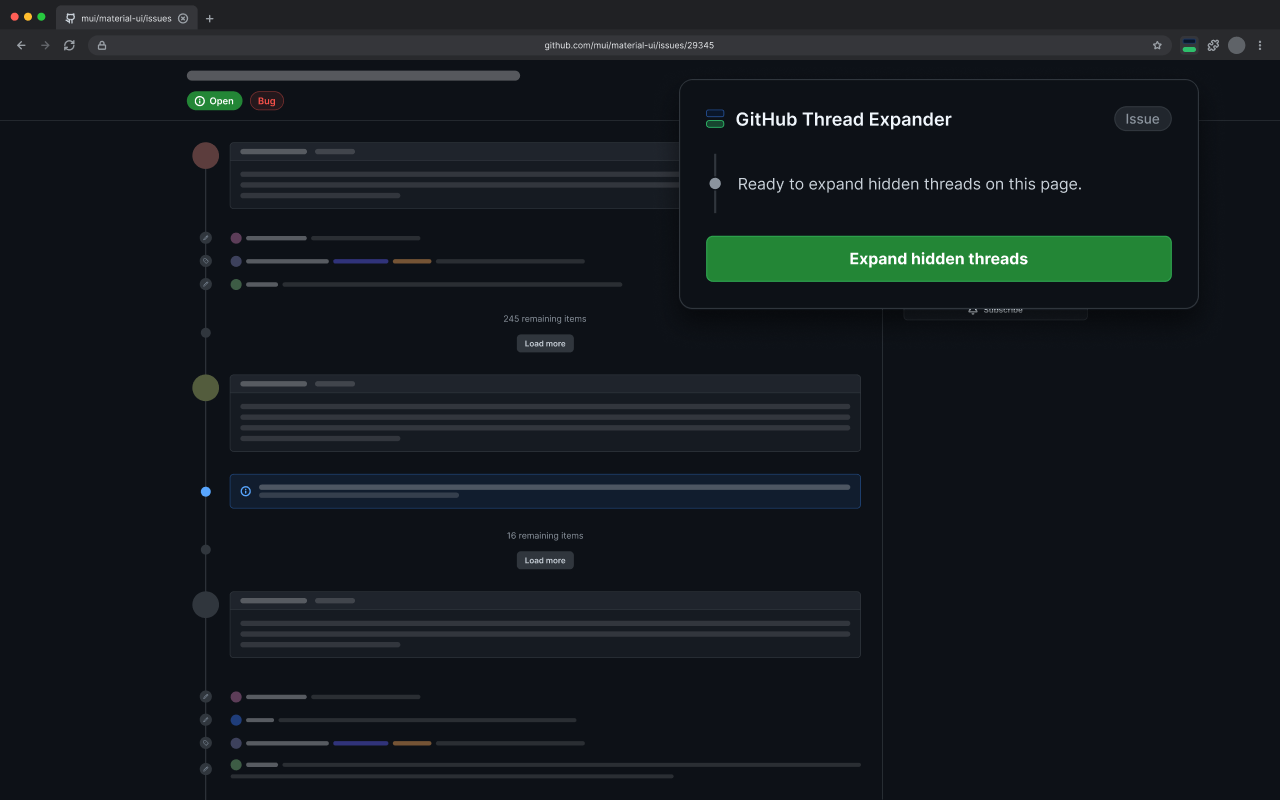Click the first commenter's reddish avatar
1280x800 pixels.
[206, 155]
